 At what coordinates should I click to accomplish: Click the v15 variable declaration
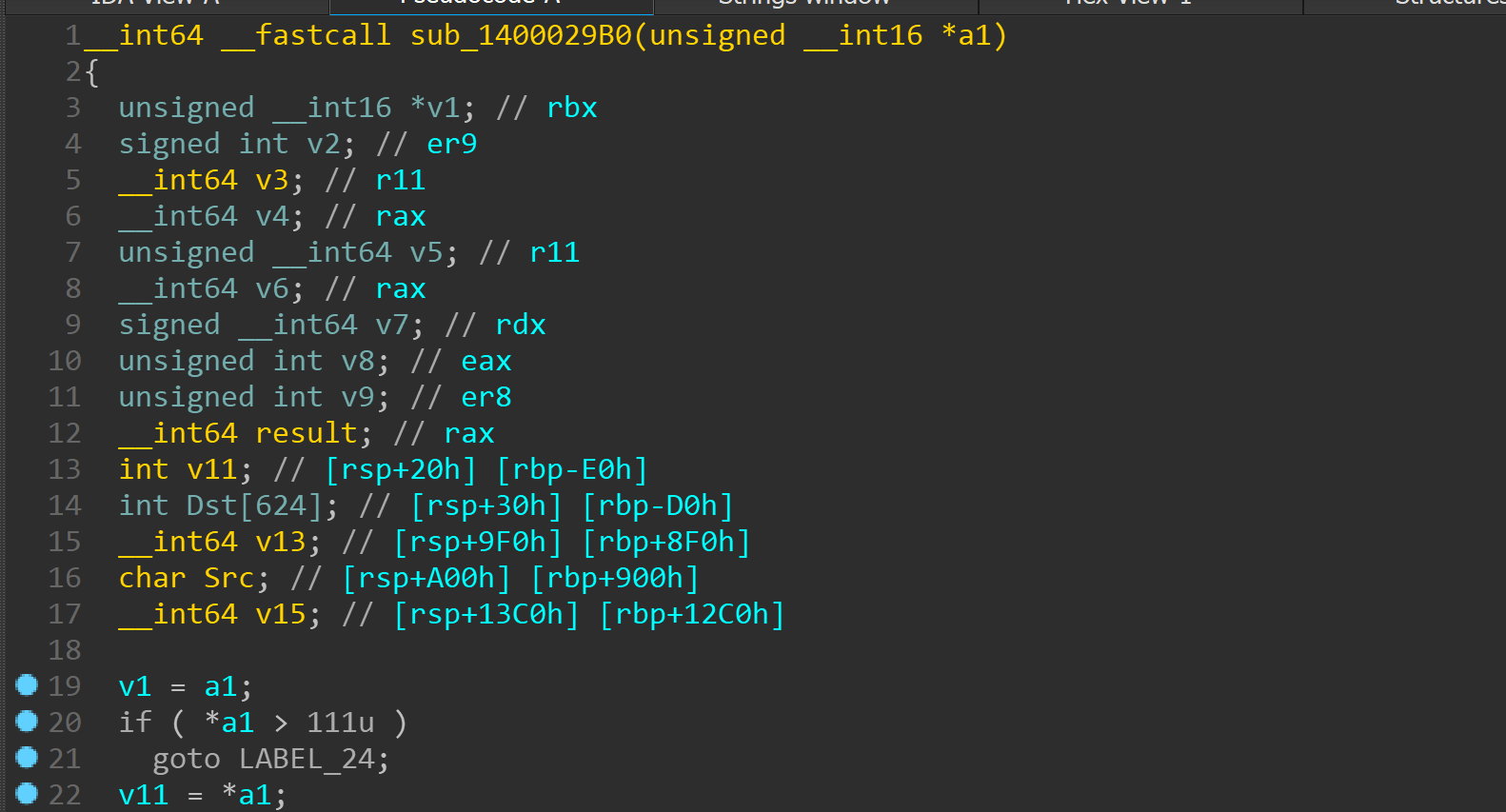coord(280,615)
